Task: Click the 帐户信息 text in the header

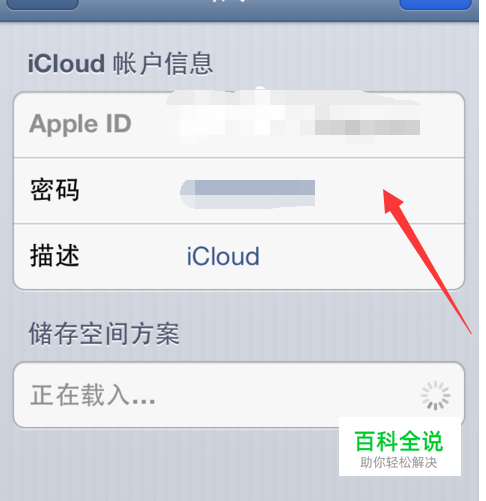Action: [163, 64]
